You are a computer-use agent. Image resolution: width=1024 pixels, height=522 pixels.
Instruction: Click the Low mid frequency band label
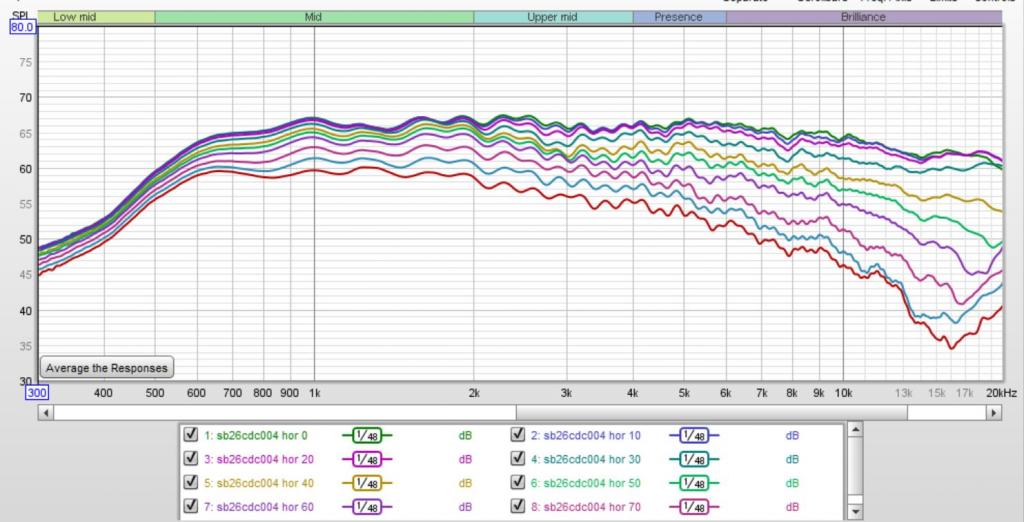click(74, 17)
